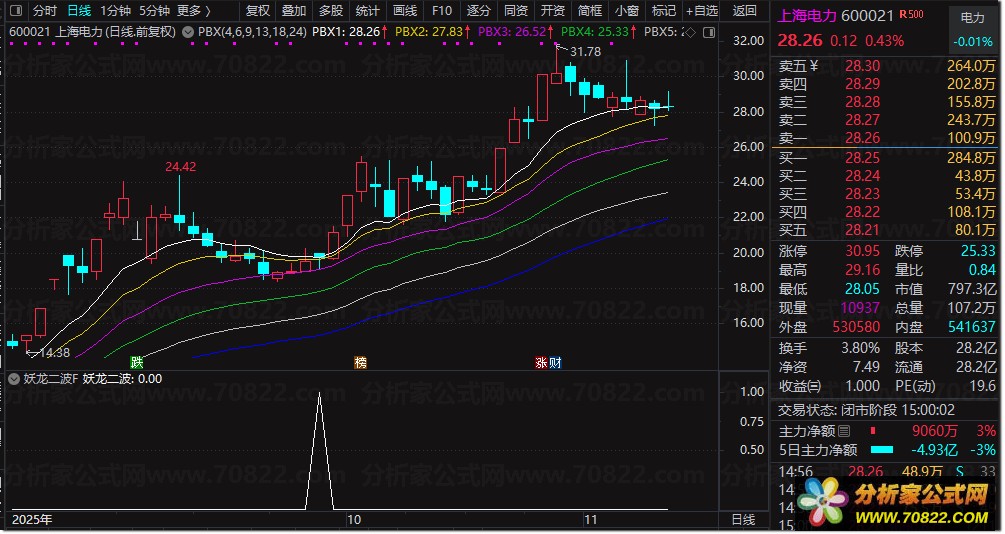Open 统计 statistics tool
1005x534 pixels.
(367, 11)
